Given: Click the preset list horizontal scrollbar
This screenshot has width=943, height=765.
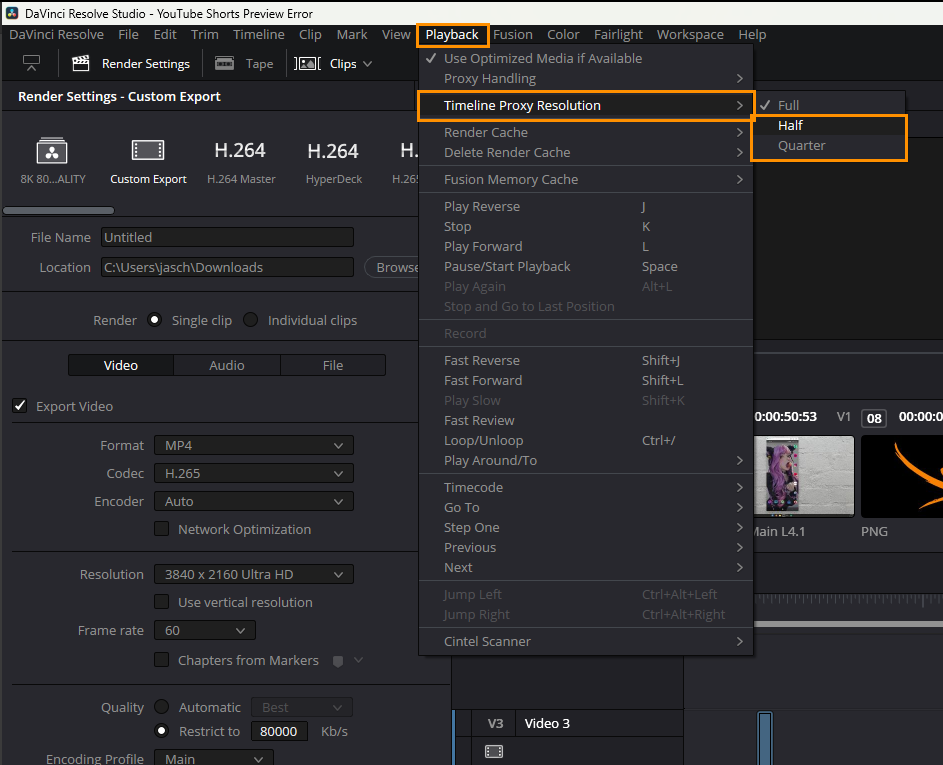Looking at the screenshot, I should click(58, 210).
